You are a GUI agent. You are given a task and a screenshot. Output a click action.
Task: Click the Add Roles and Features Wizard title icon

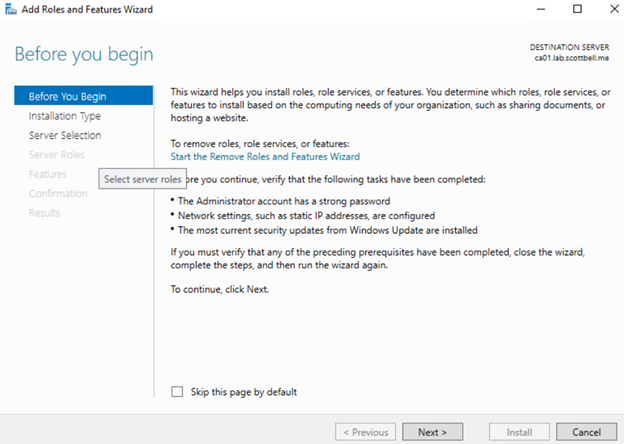pyautogui.click(x=10, y=9)
